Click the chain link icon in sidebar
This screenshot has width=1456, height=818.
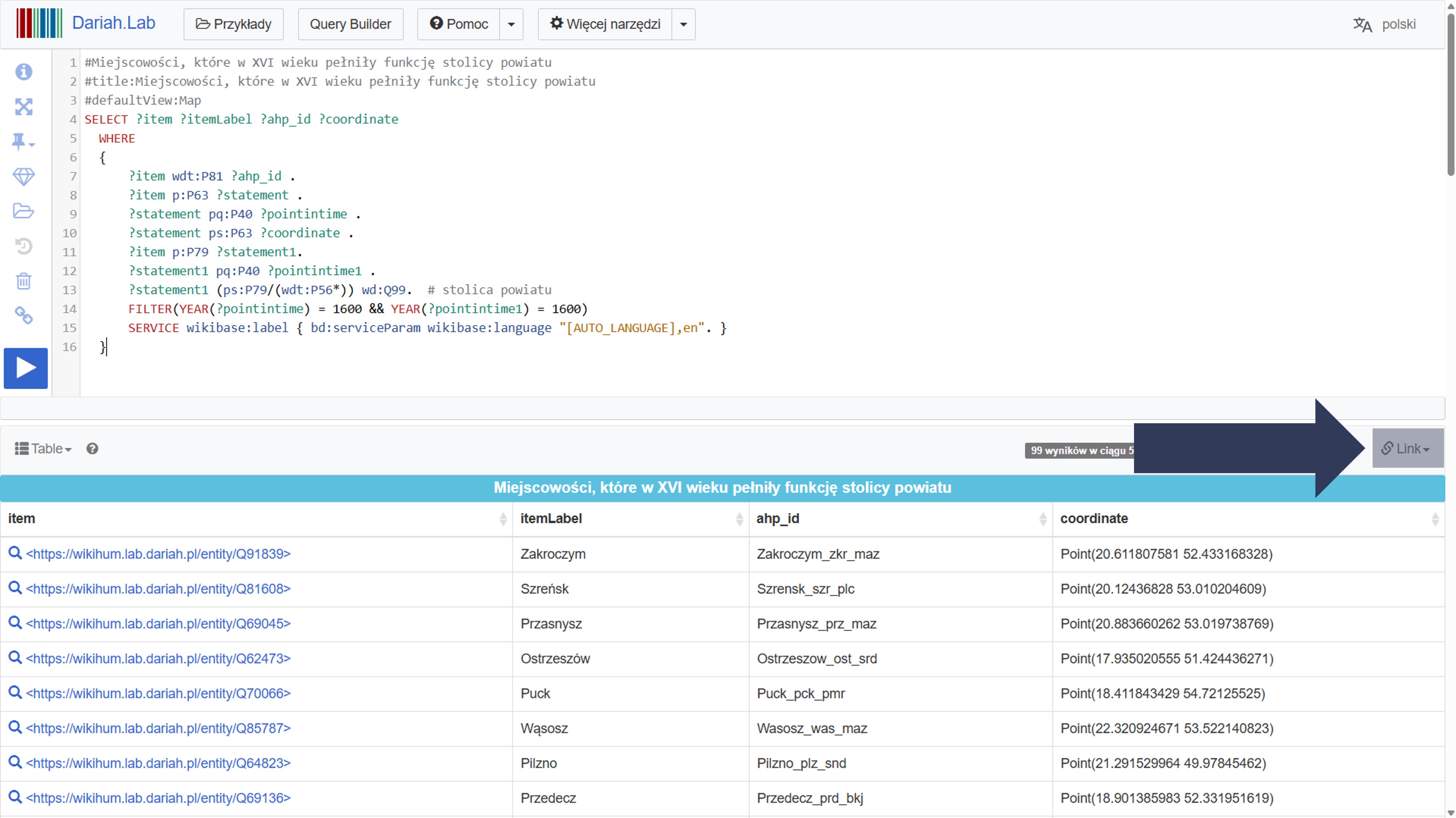click(24, 315)
